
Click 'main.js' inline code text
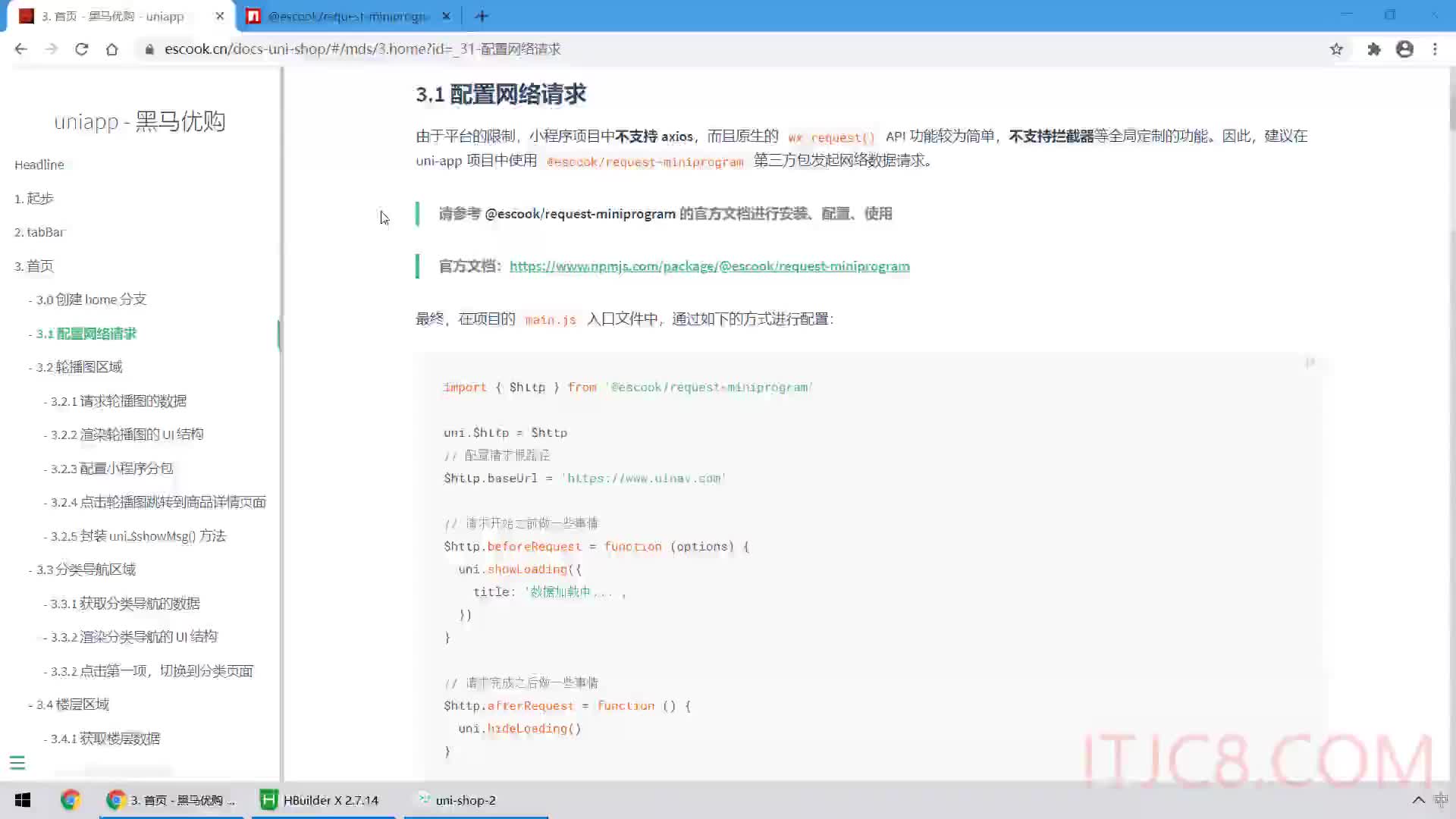coord(551,320)
